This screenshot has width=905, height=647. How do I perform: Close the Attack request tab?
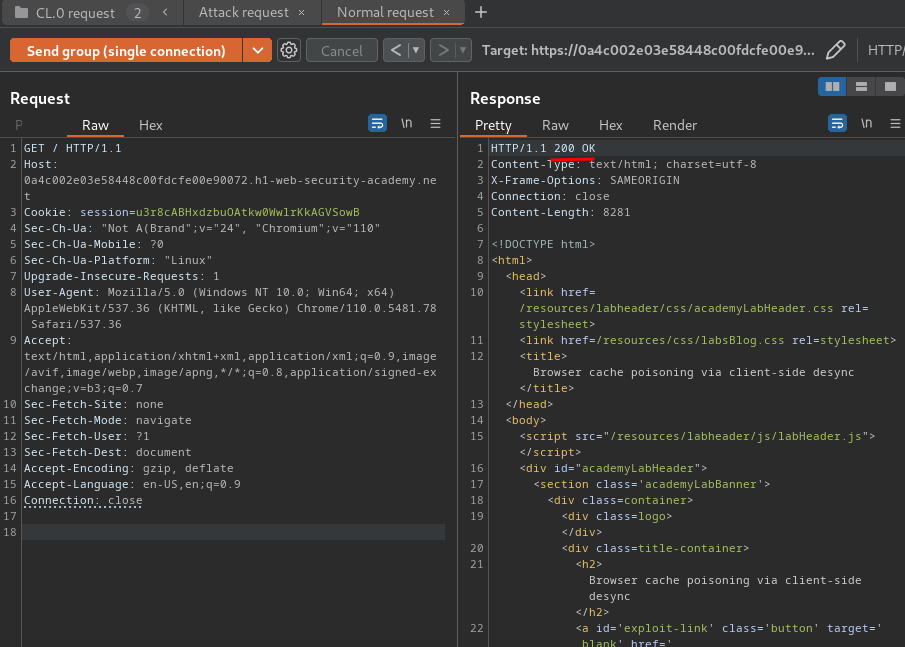301,12
